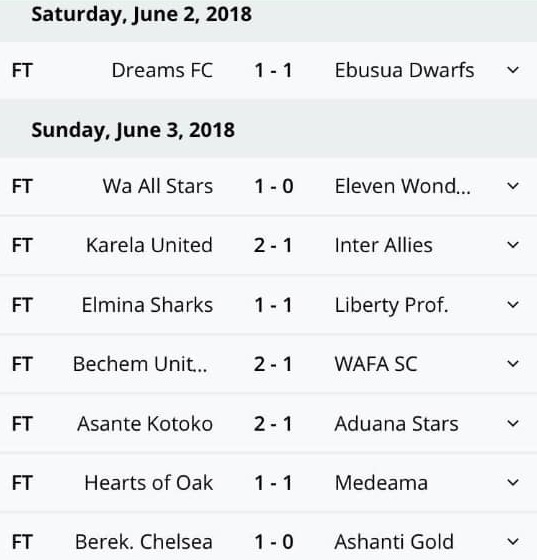Viewport: 537px width, 560px height.
Task: Select Sunday, June 3, 2018 date header
Action: tap(133, 130)
